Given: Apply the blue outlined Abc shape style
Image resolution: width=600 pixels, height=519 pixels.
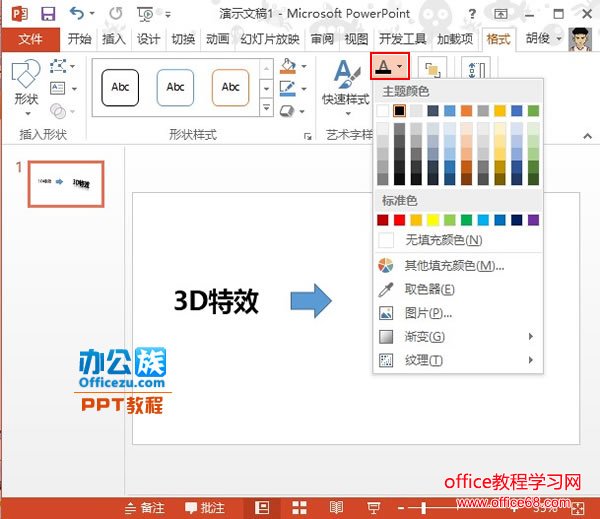Looking at the screenshot, I should point(175,88).
